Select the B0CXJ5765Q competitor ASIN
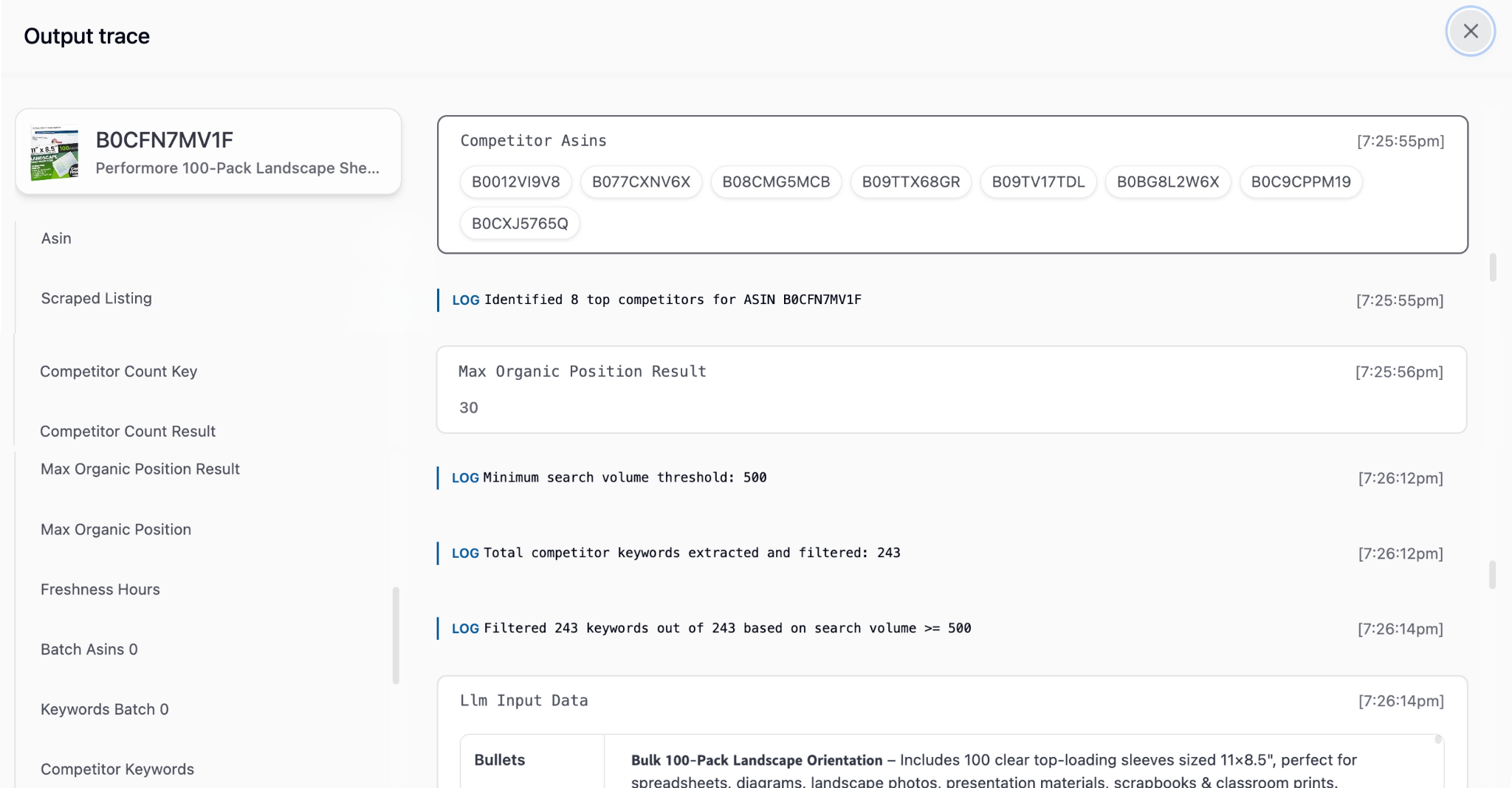This screenshot has width=1512, height=788. (519, 222)
